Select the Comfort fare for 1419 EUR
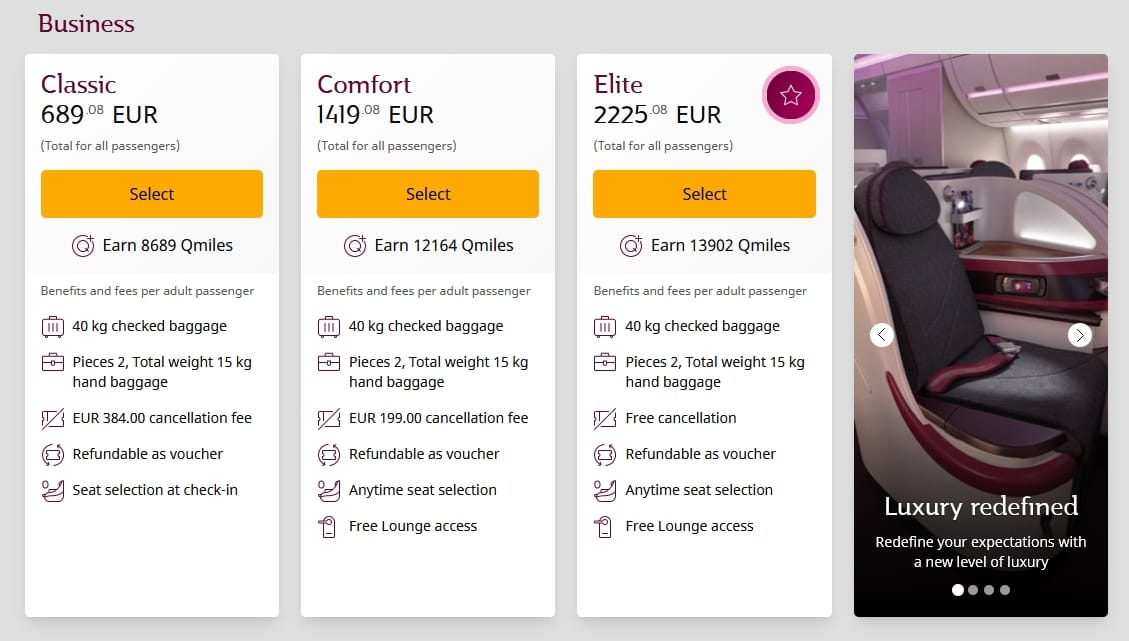Viewport: 1129px width, 641px height. (x=428, y=194)
